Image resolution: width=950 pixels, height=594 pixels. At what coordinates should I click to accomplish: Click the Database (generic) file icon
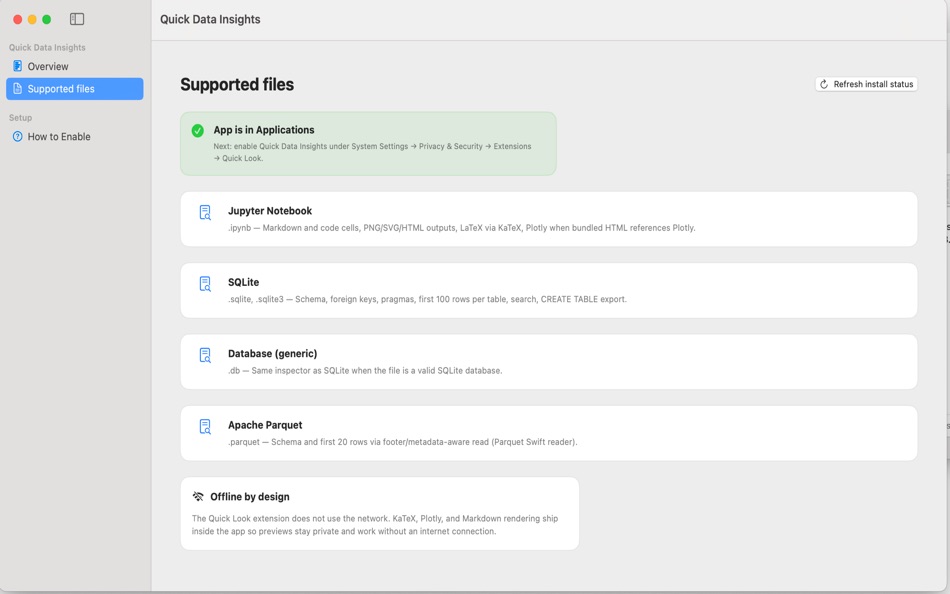pos(205,355)
